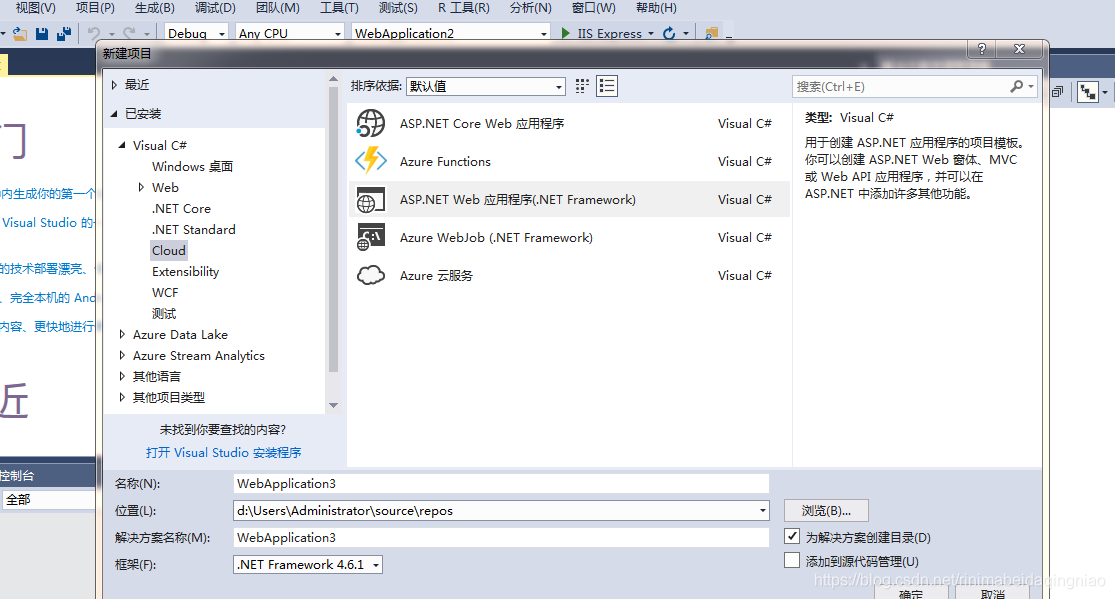Viewport: 1115px width, 599px height.
Task: Open the Visual Studio installer link
Action: (x=223, y=452)
